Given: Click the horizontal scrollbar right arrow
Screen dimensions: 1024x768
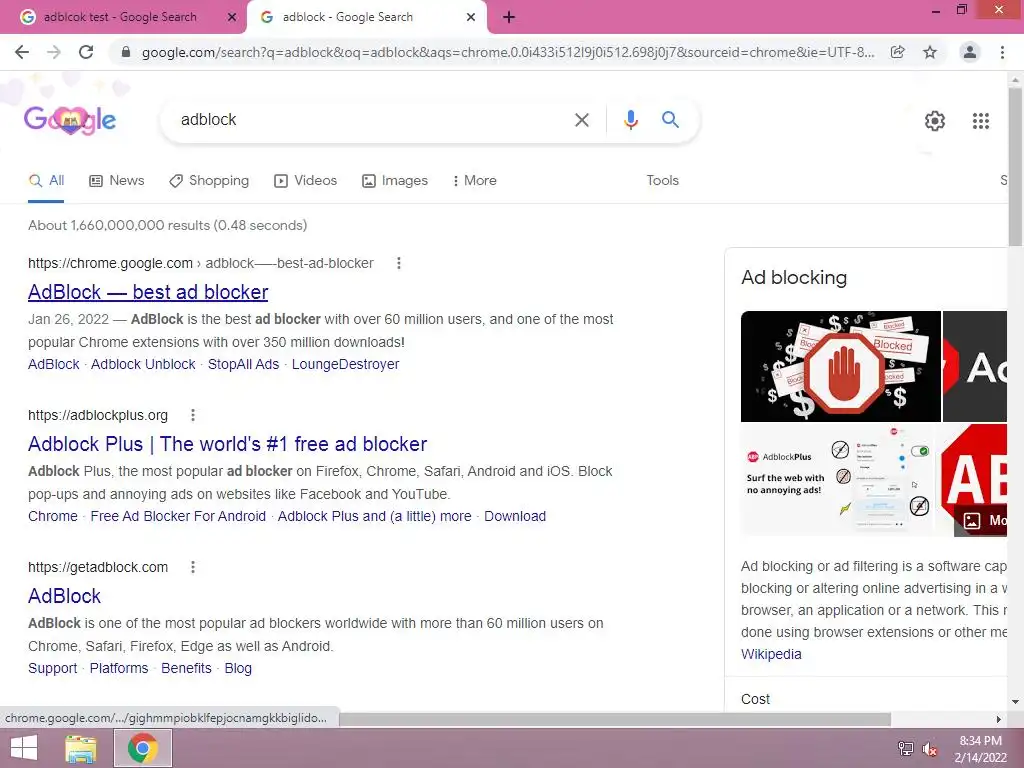Looking at the screenshot, I should tap(999, 719).
